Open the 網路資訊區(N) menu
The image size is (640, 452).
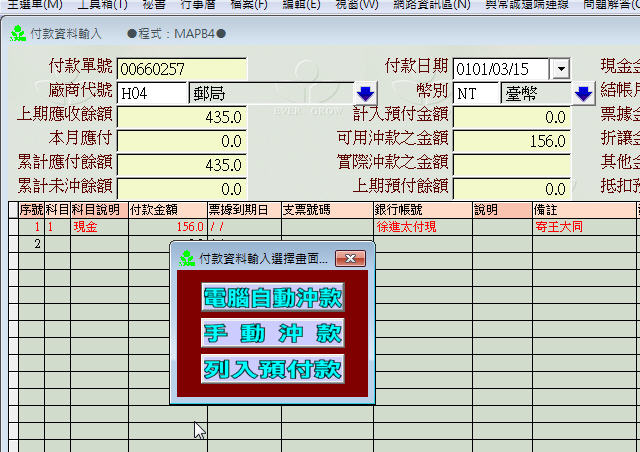[434, 5]
